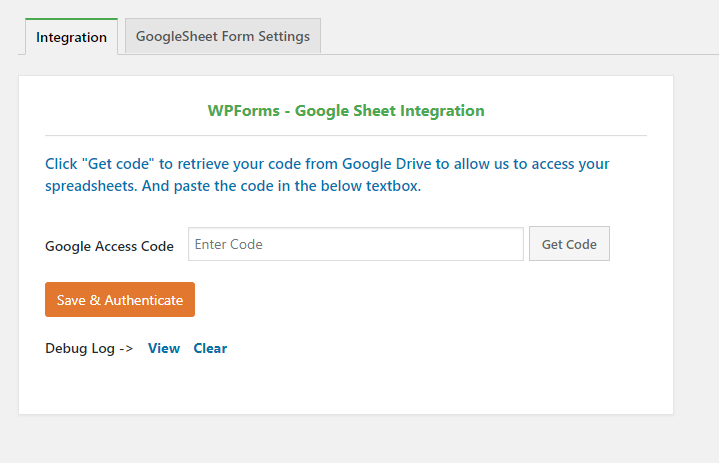This screenshot has height=463, width=719.
Task: Click the orange Save & Authenticate button
Action: (x=120, y=300)
